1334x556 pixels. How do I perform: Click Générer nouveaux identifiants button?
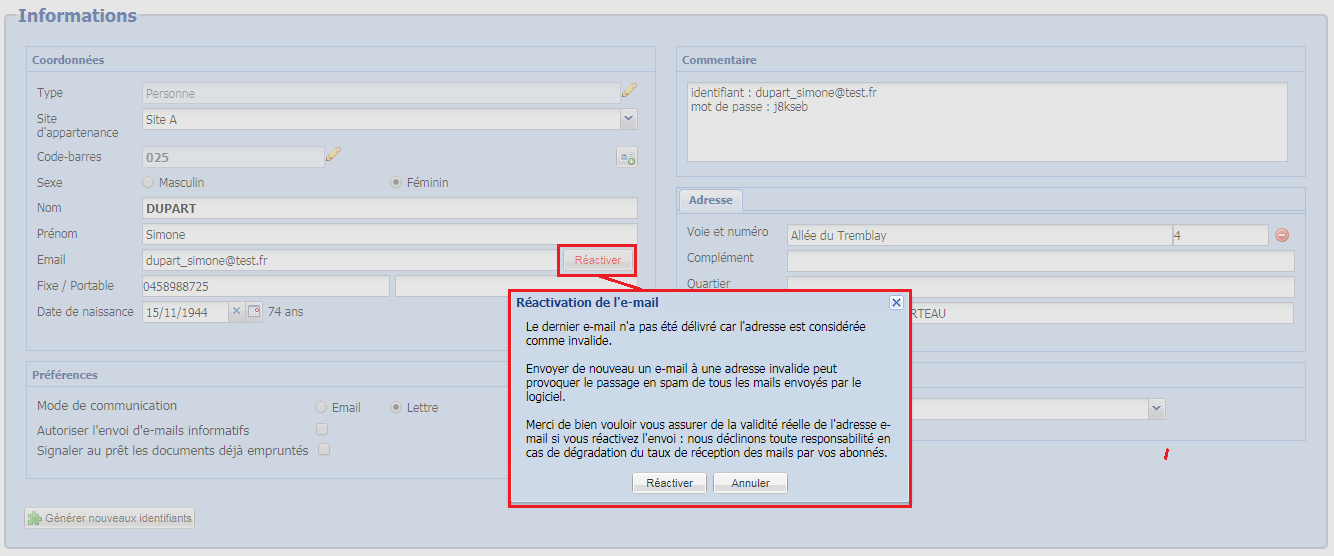pyautogui.click(x=110, y=518)
